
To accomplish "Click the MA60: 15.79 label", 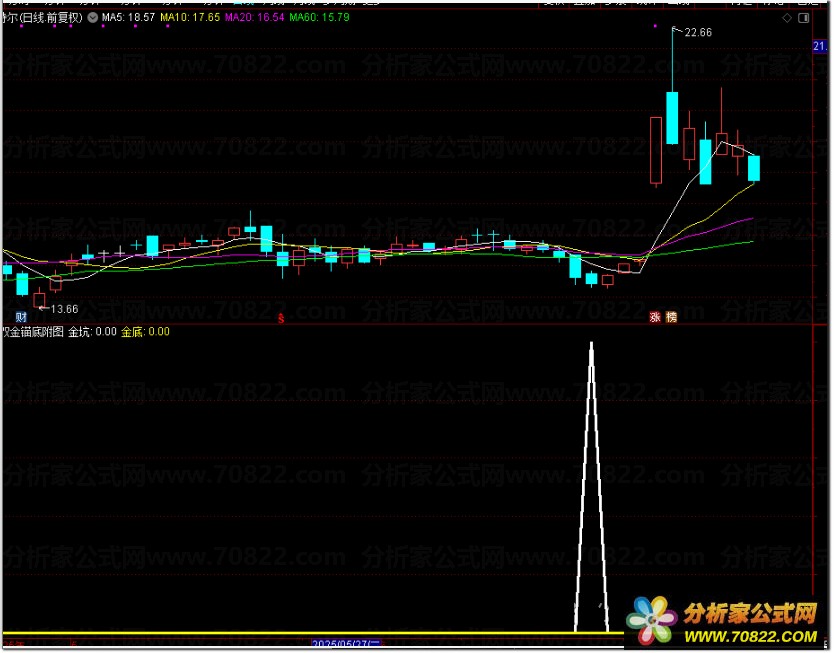I will [x=320, y=18].
